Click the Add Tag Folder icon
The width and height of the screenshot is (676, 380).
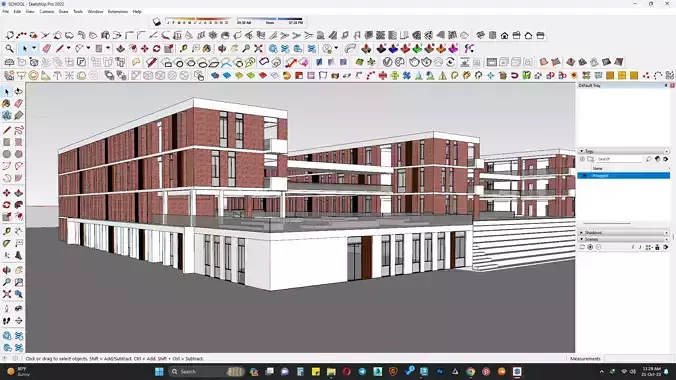(x=590, y=159)
